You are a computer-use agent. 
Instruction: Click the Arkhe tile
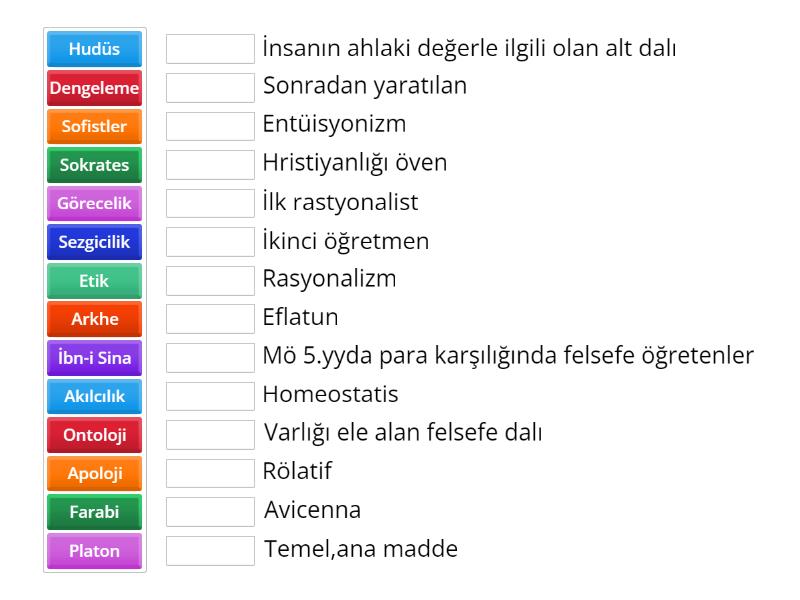94,318
